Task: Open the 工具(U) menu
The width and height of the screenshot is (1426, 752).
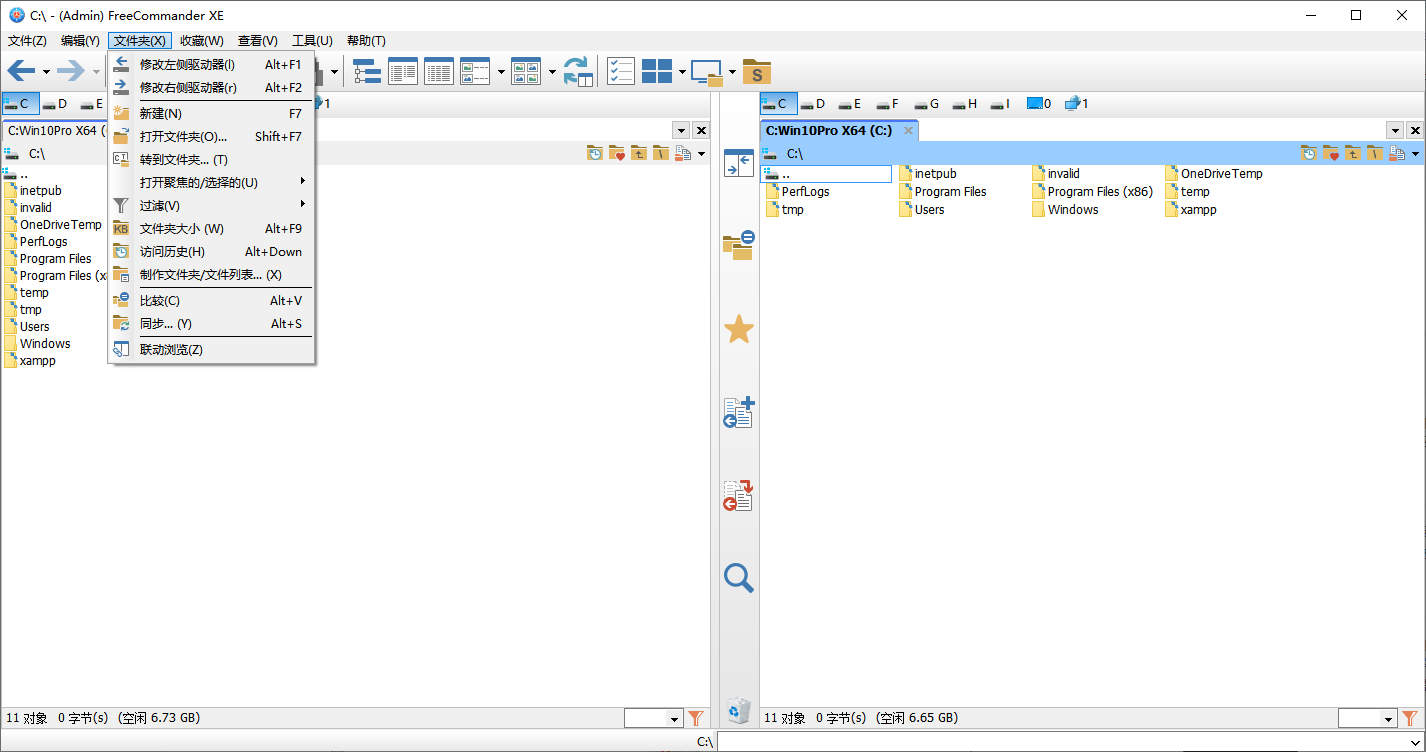Action: coord(312,40)
